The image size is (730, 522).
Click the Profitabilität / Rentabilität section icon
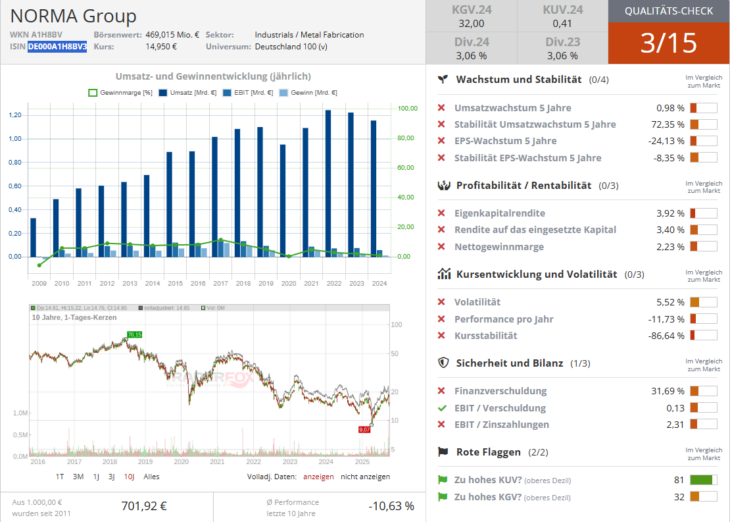coord(442,185)
